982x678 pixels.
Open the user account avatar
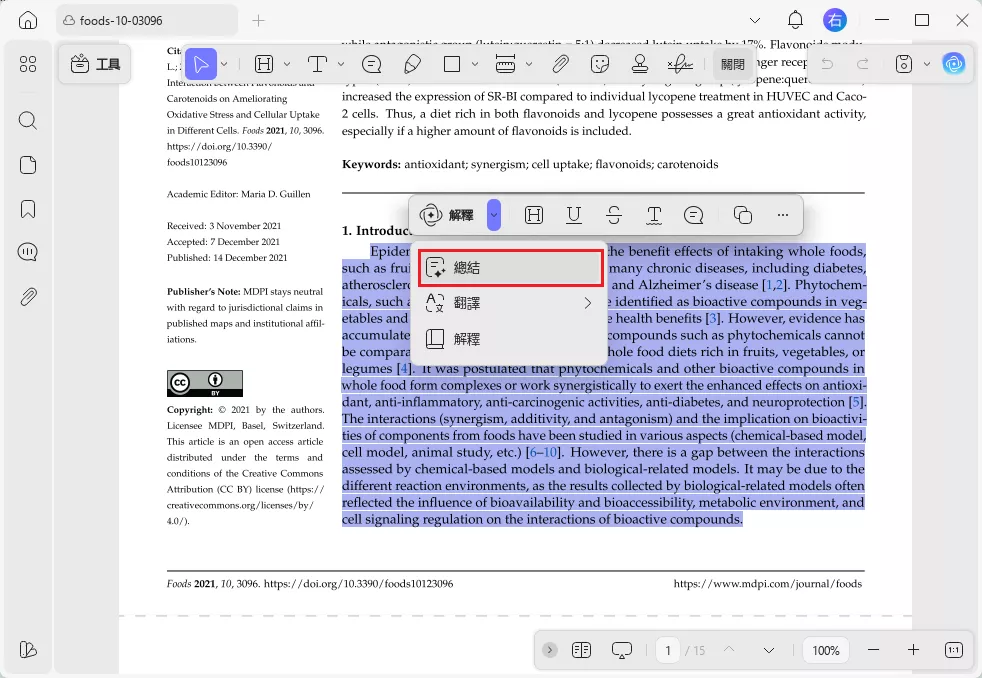835,20
